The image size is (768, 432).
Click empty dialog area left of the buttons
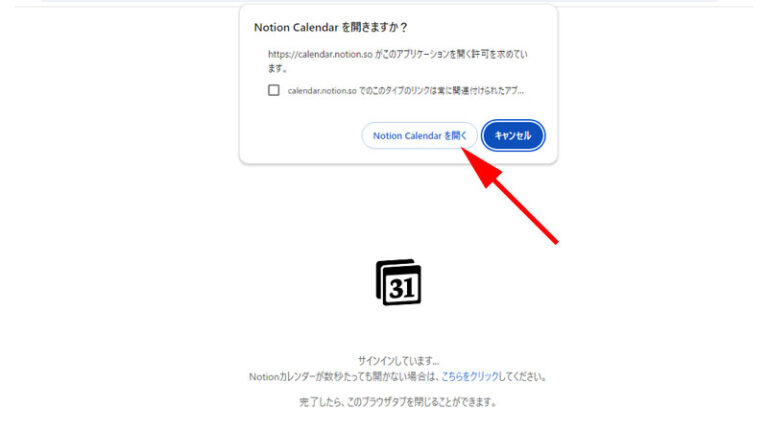tap(299, 136)
